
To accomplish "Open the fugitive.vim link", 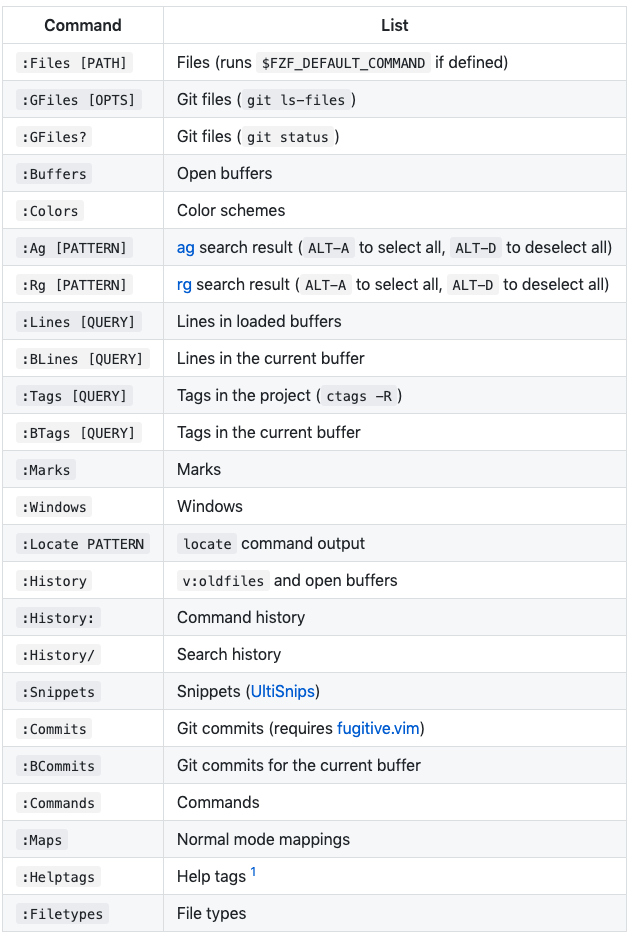I will click(378, 728).
